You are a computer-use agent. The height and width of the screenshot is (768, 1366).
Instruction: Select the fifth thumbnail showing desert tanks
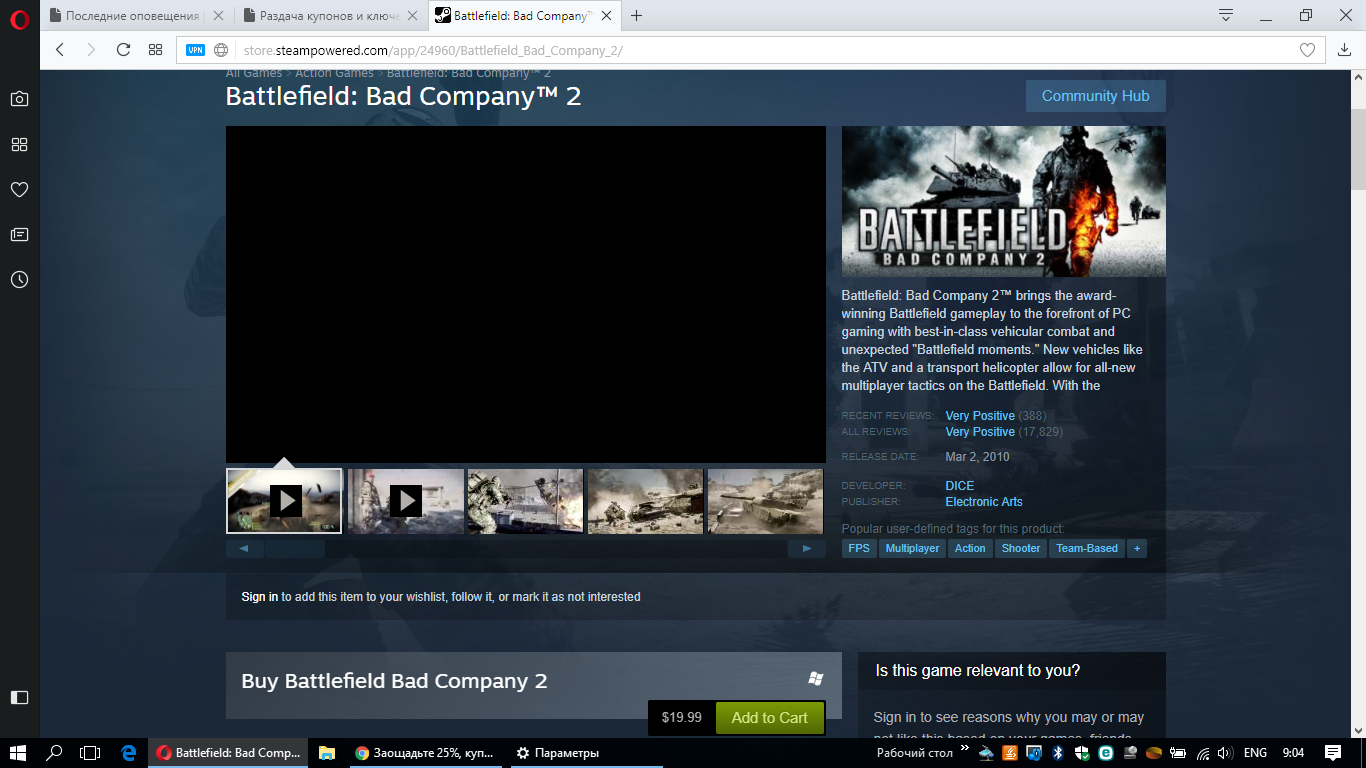(765, 501)
